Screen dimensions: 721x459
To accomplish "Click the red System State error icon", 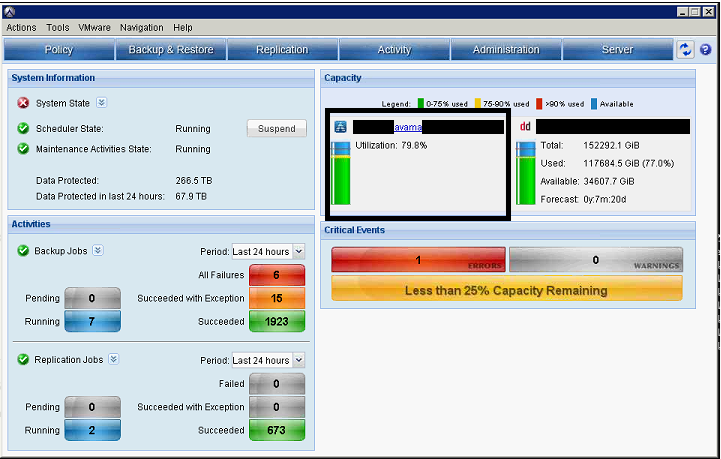I will coord(23,103).
